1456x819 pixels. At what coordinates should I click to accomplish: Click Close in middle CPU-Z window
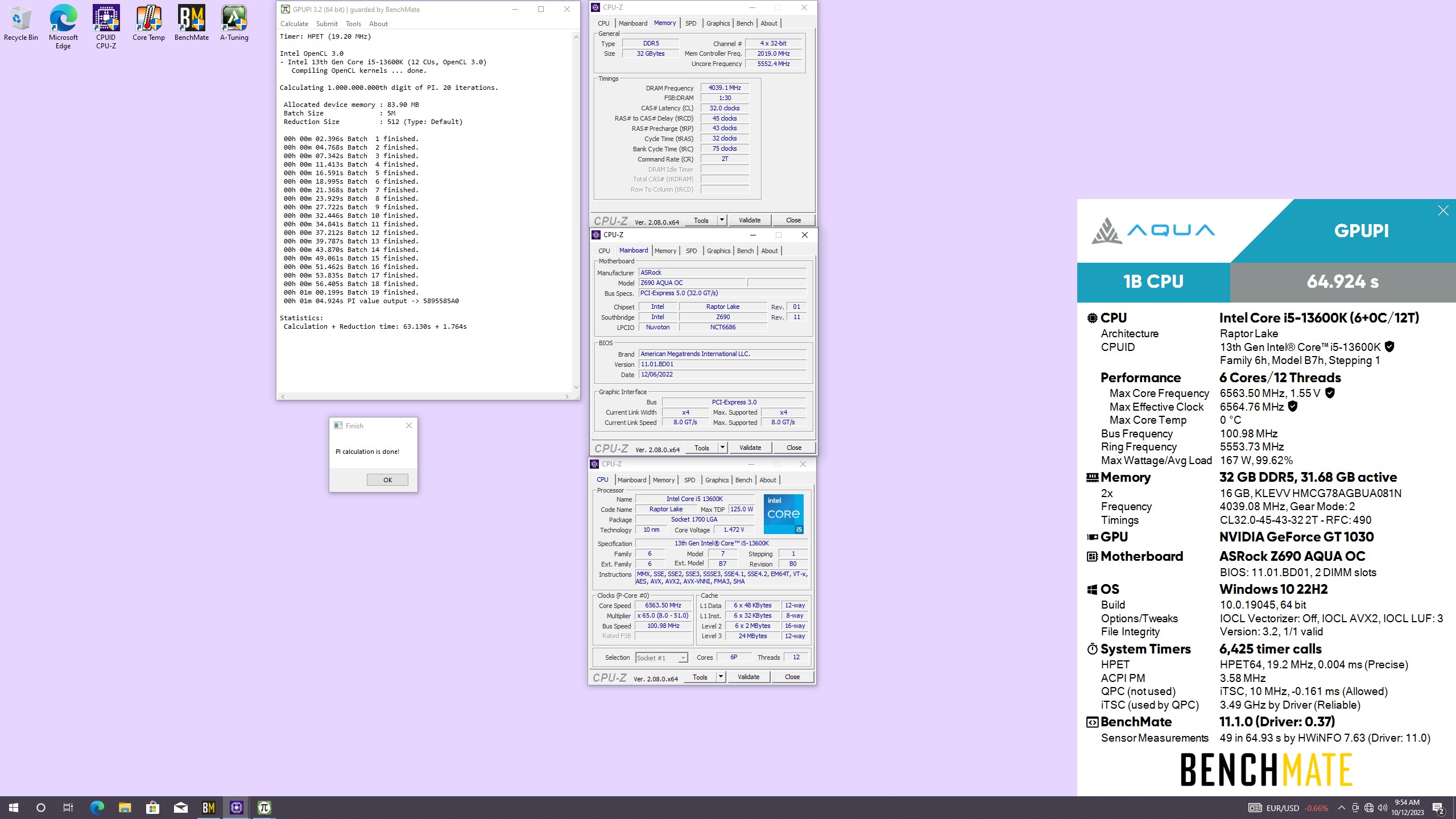pyautogui.click(x=794, y=448)
